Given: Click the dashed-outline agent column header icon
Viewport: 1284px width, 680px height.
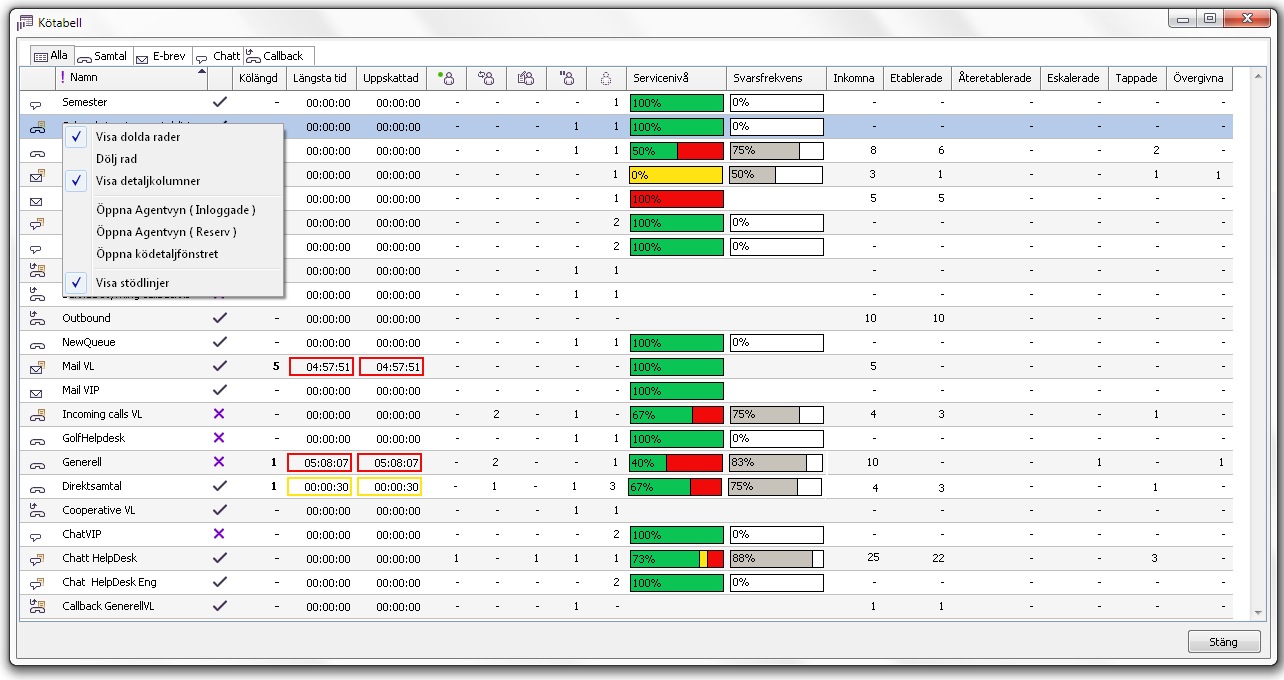Looking at the screenshot, I should 605,79.
